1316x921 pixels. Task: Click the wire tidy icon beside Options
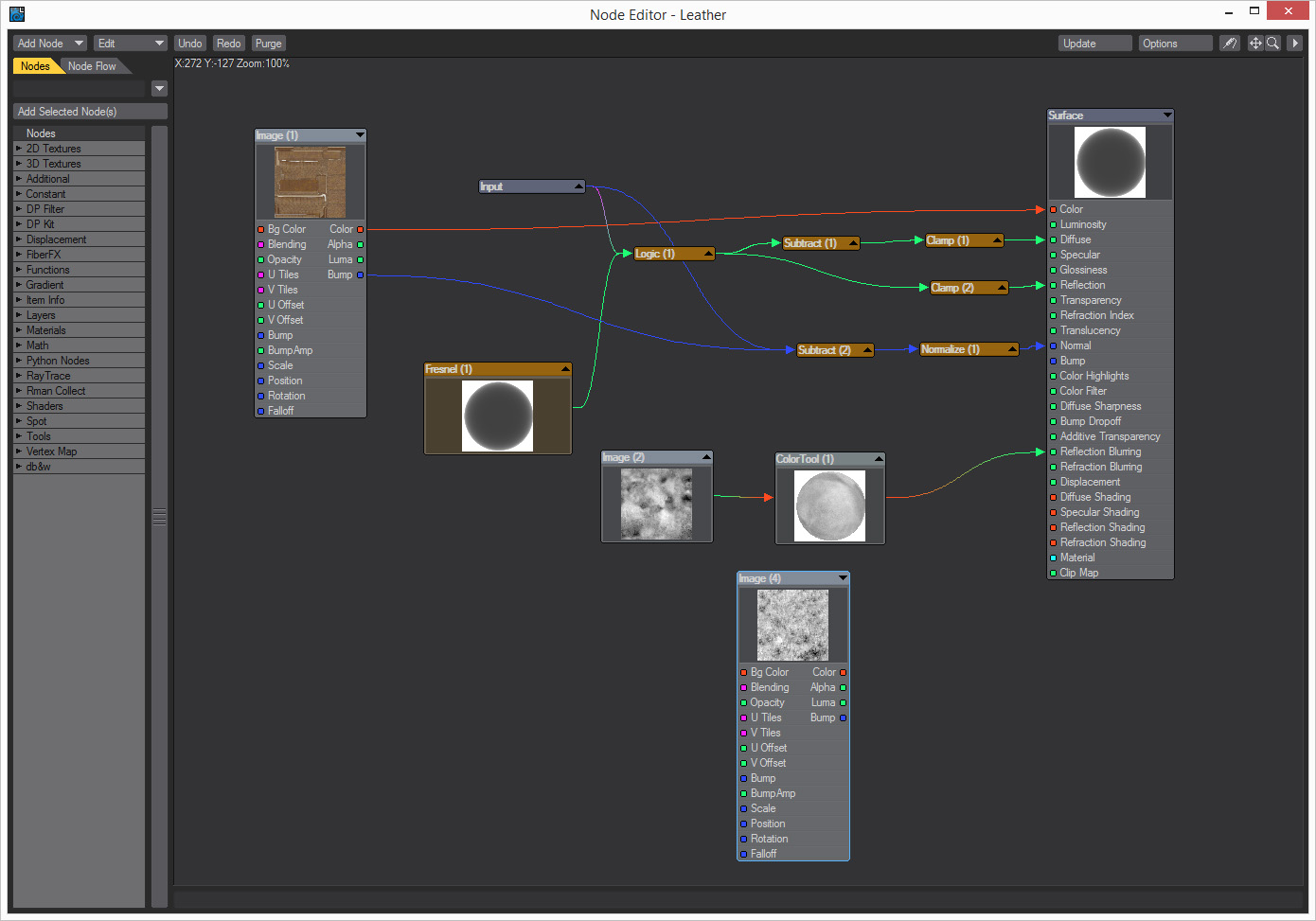click(1229, 44)
